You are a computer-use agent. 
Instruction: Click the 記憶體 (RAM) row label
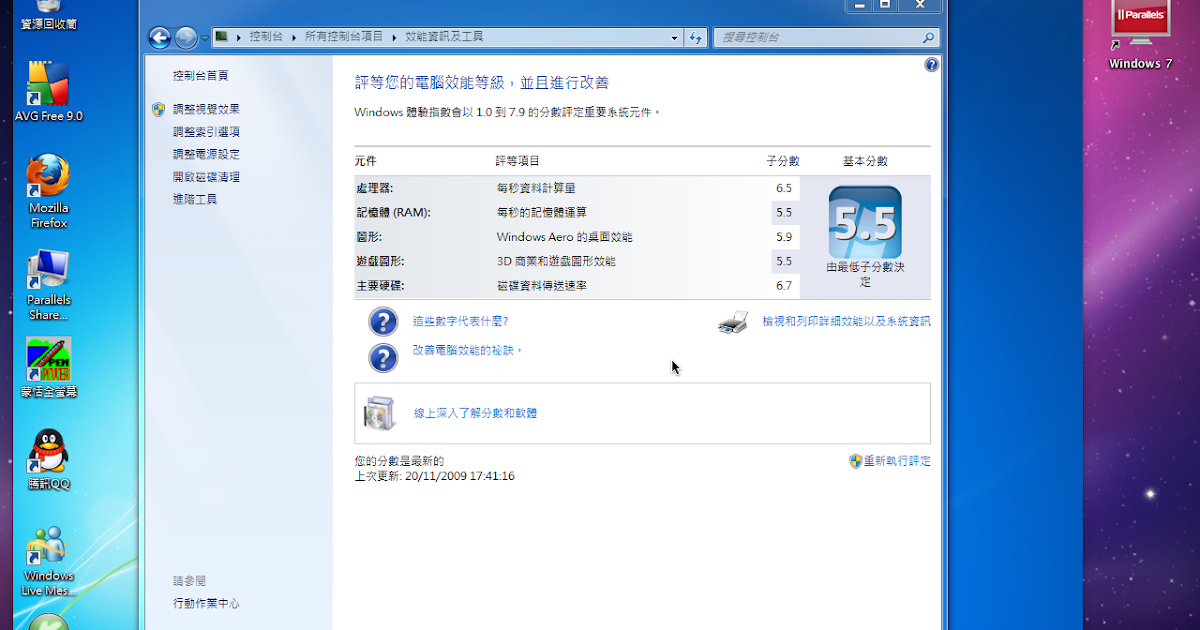point(392,212)
